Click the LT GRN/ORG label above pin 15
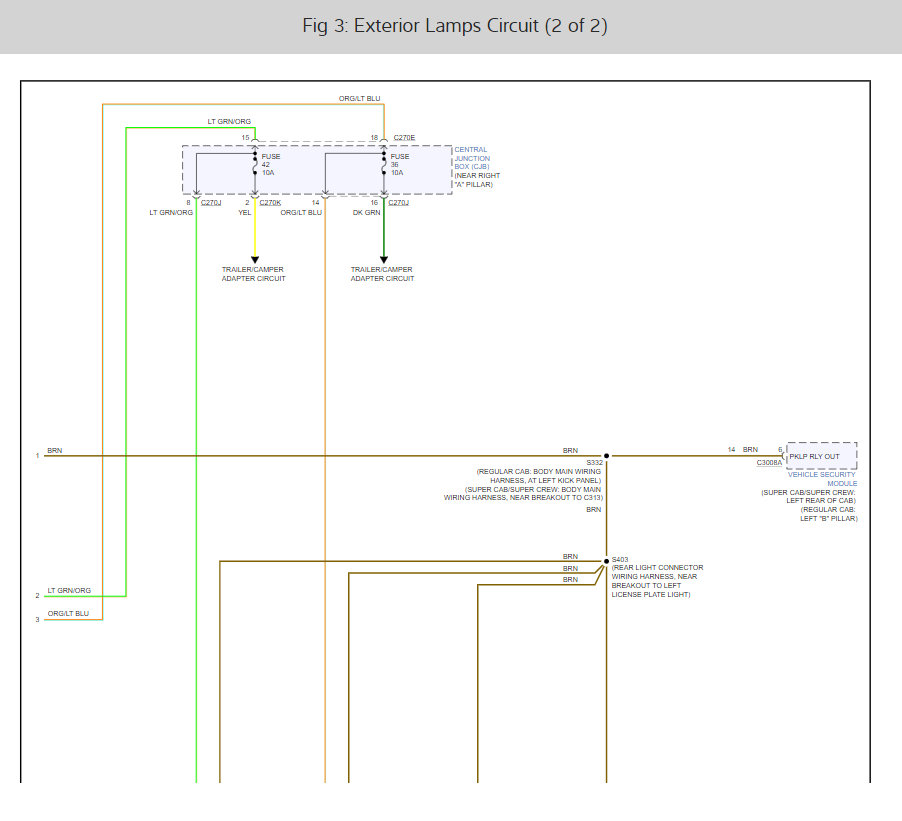 click(229, 121)
